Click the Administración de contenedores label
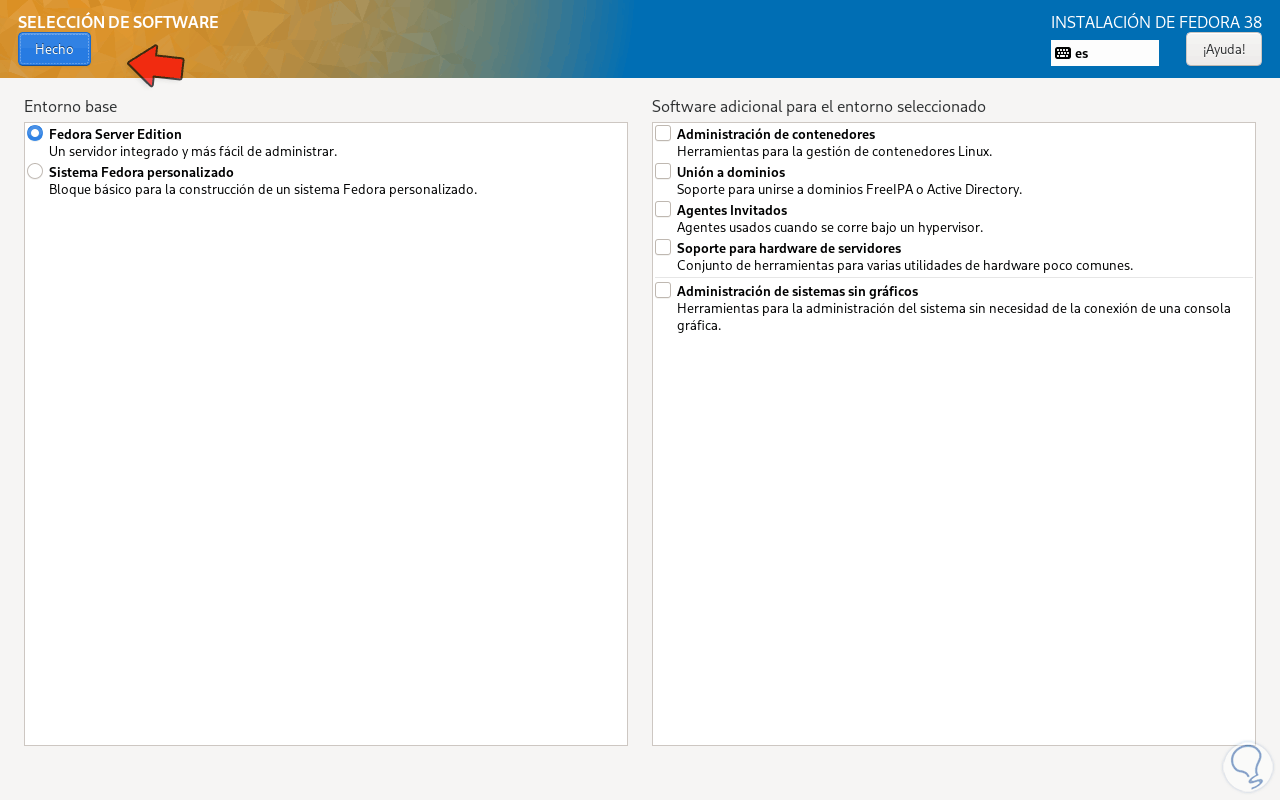The height and width of the screenshot is (800, 1280). click(x=776, y=134)
